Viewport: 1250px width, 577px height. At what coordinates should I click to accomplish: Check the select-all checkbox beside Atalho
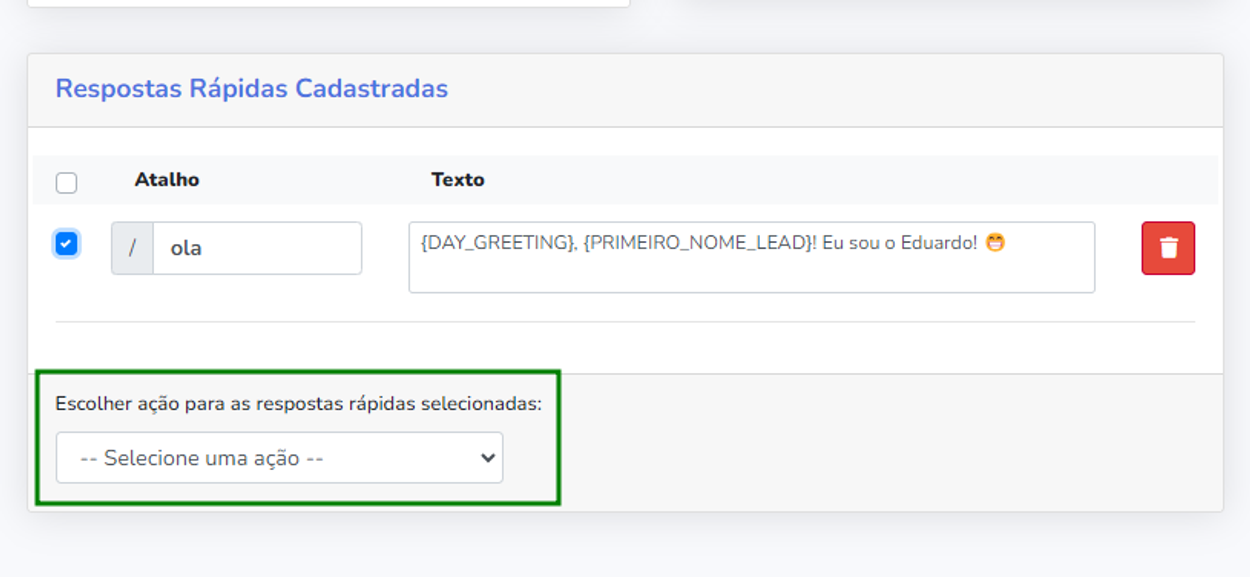coord(66,183)
